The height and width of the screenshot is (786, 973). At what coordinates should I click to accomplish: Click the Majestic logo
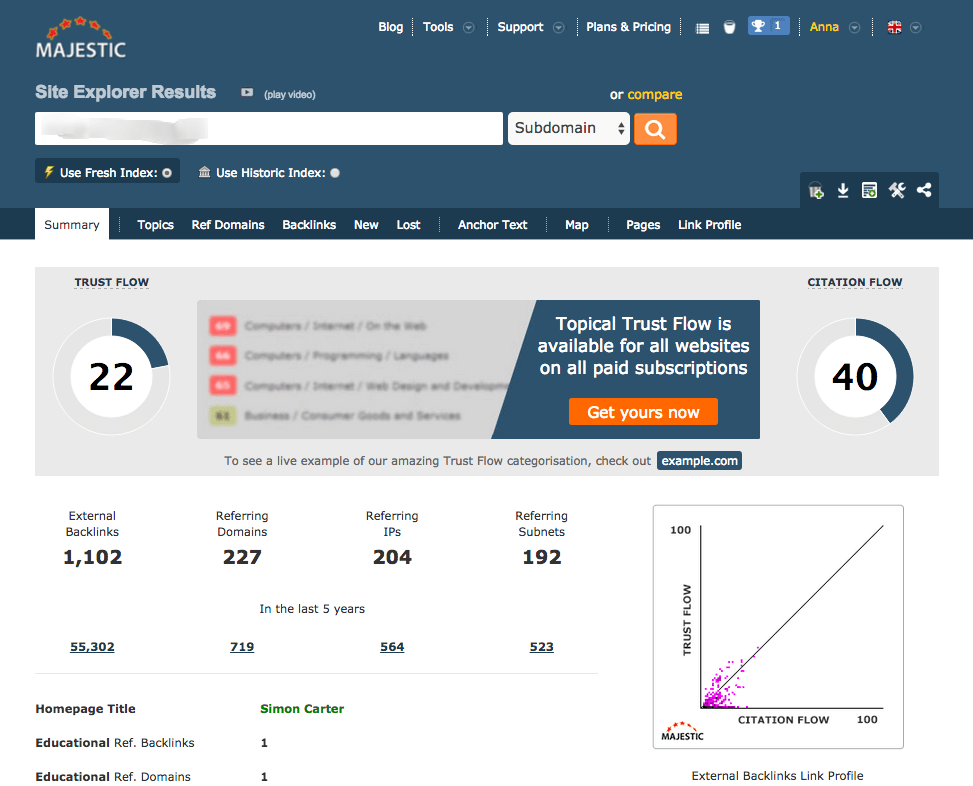tap(81, 38)
